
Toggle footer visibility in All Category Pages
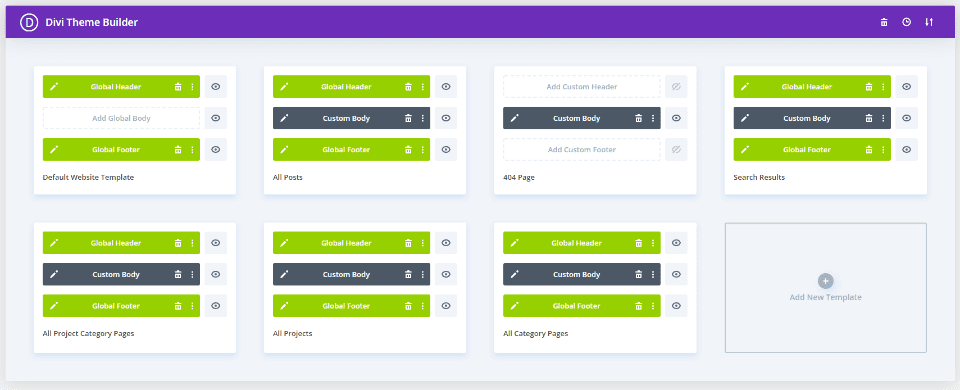pos(676,306)
